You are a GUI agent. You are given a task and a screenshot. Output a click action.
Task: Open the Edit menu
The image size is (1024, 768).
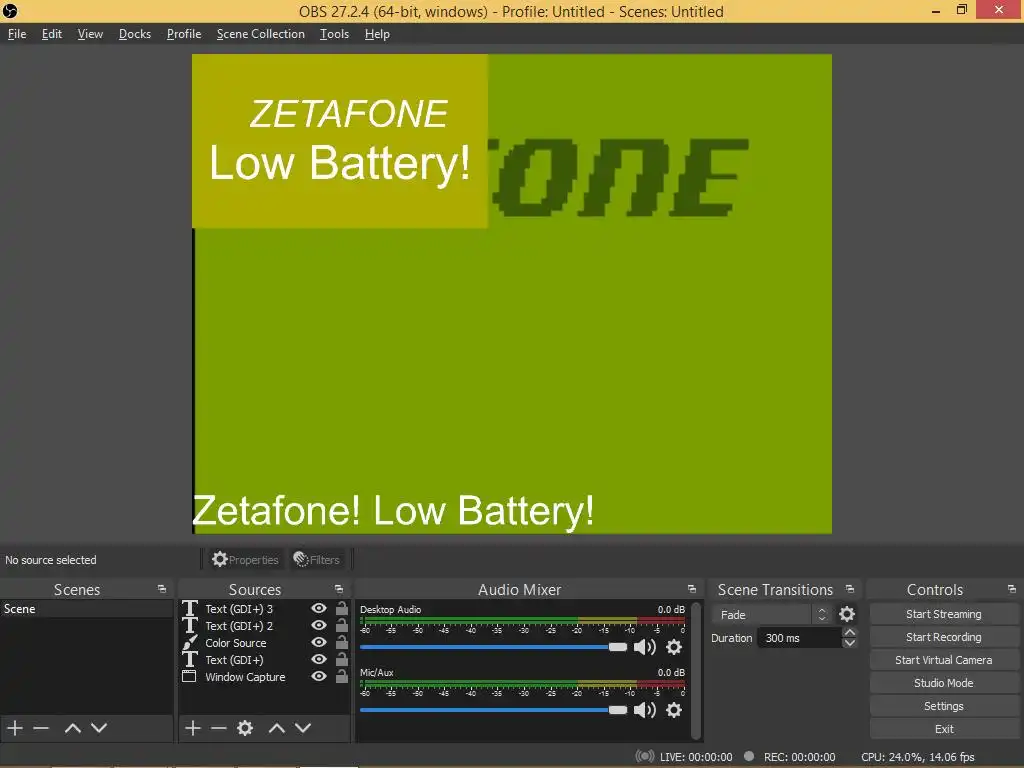tap(52, 34)
